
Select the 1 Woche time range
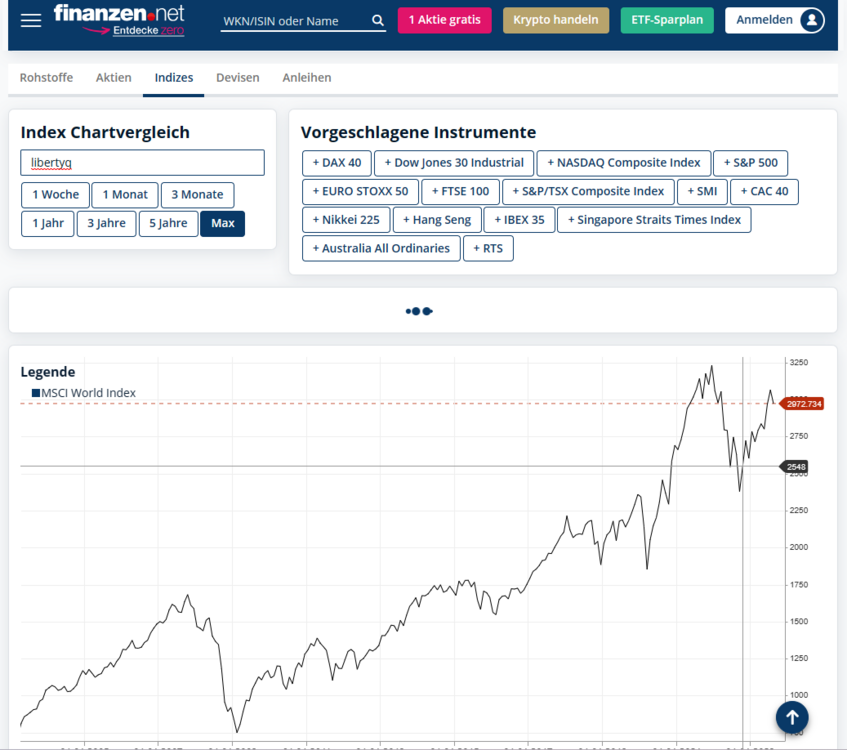click(55, 195)
